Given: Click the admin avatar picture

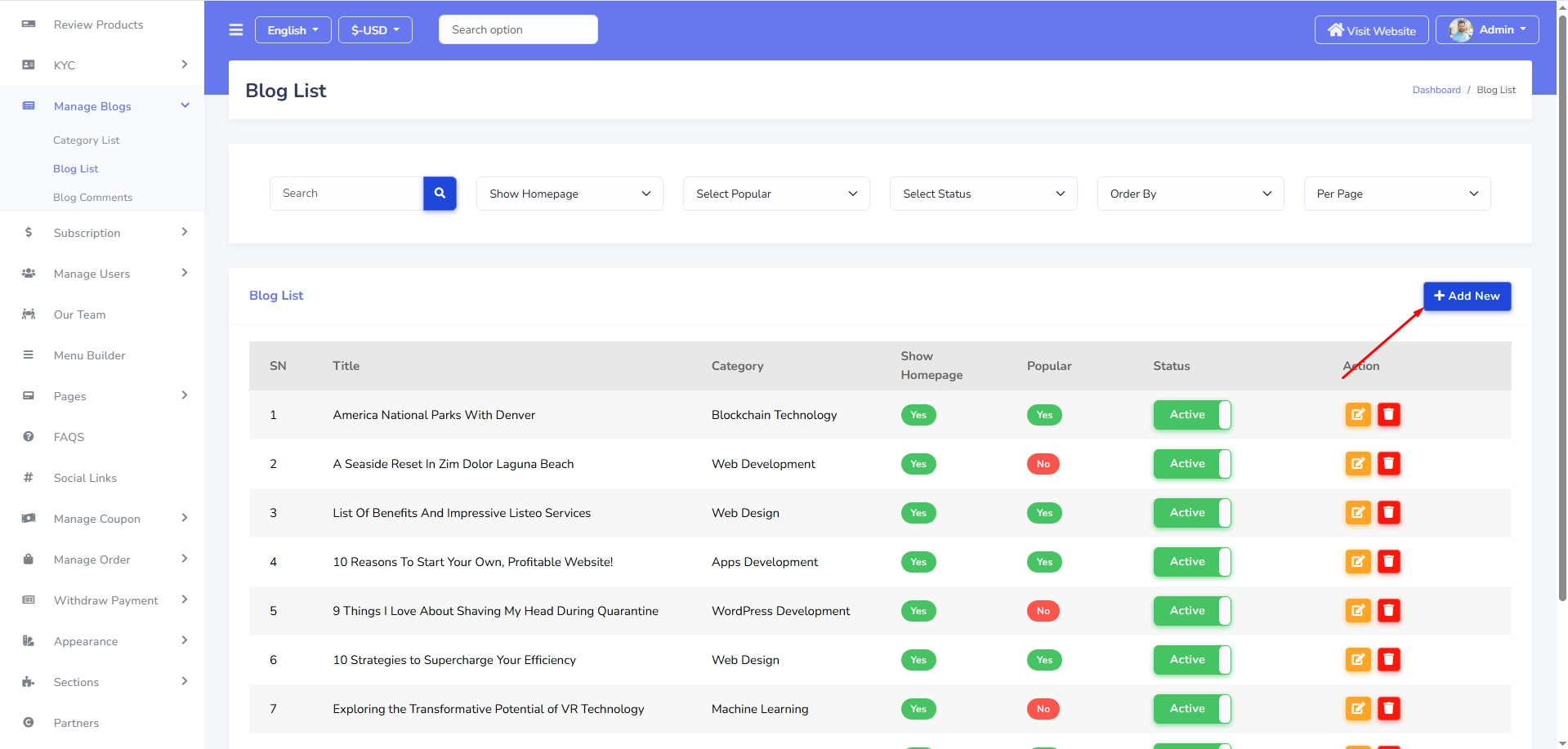Looking at the screenshot, I should coord(1460,30).
